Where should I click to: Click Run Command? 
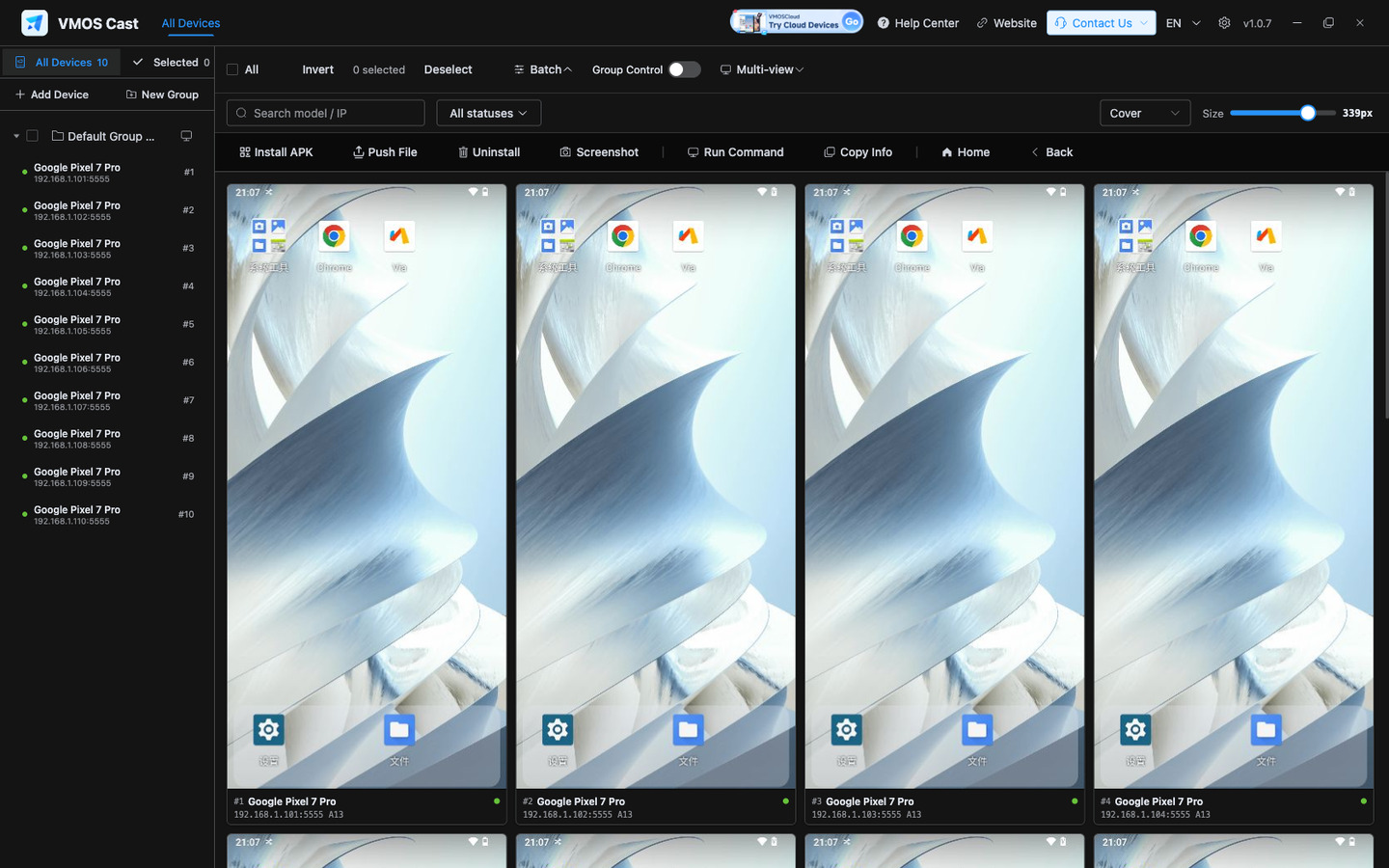tap(735, 152)
